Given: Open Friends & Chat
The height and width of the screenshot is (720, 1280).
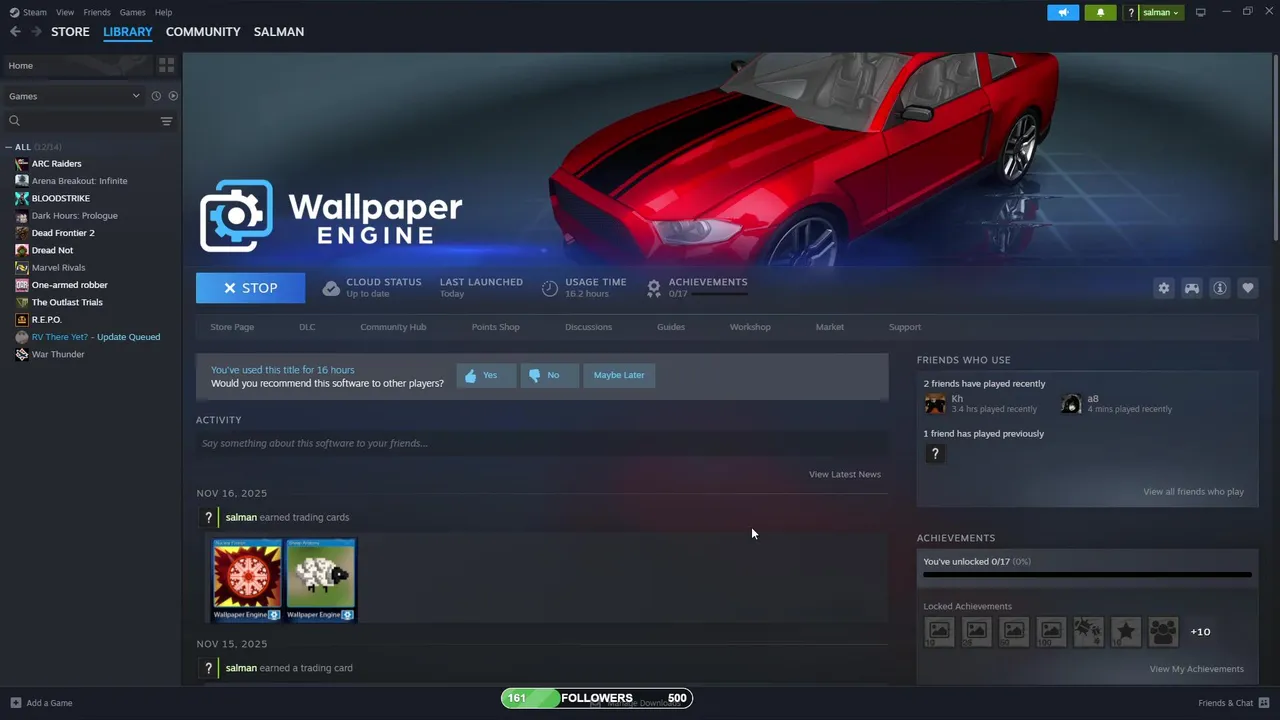Looking at the screenshot, I should click(1233, 703).
